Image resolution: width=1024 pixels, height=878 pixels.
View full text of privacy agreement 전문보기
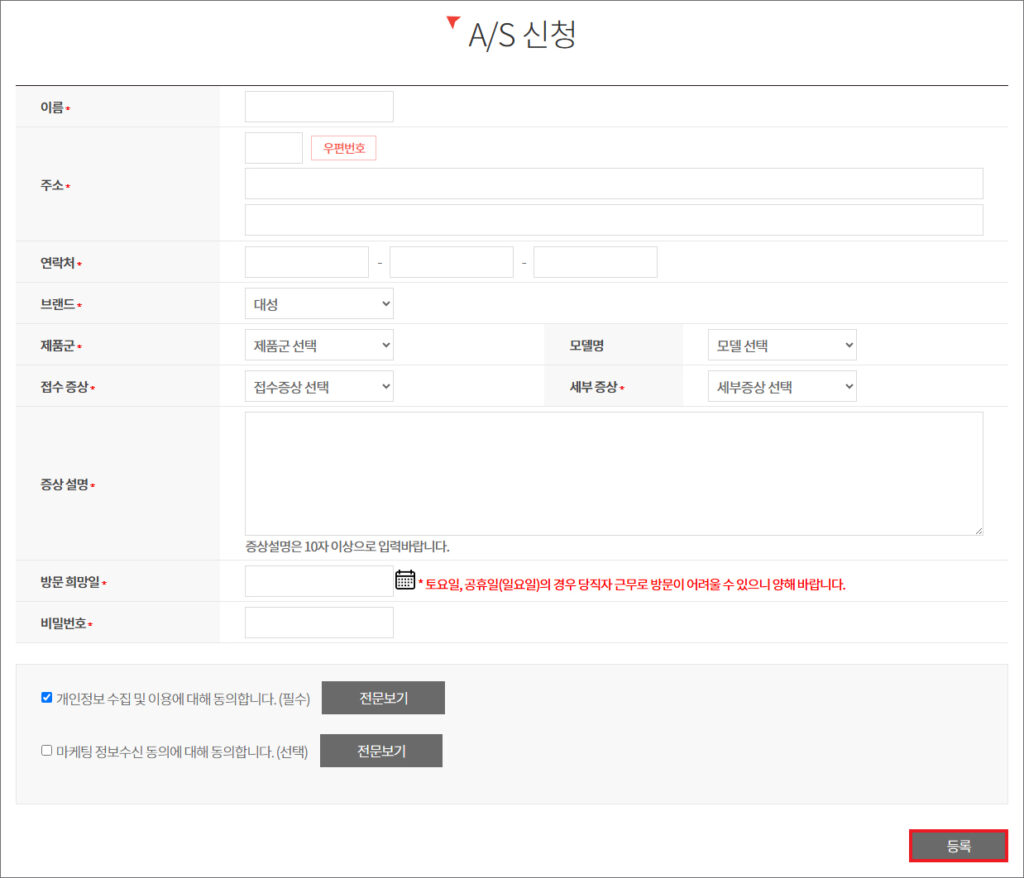383,698
